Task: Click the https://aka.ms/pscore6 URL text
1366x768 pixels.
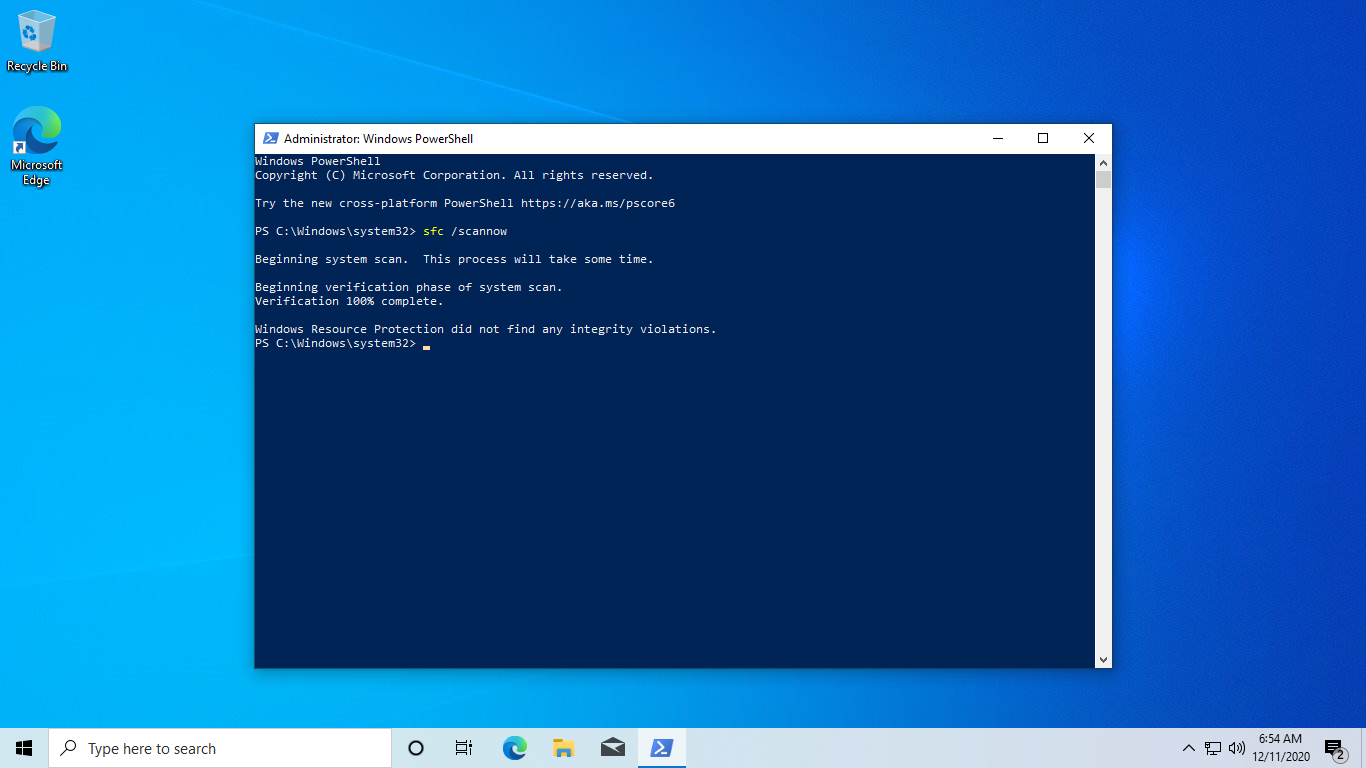Action: (x=598, y=203)
